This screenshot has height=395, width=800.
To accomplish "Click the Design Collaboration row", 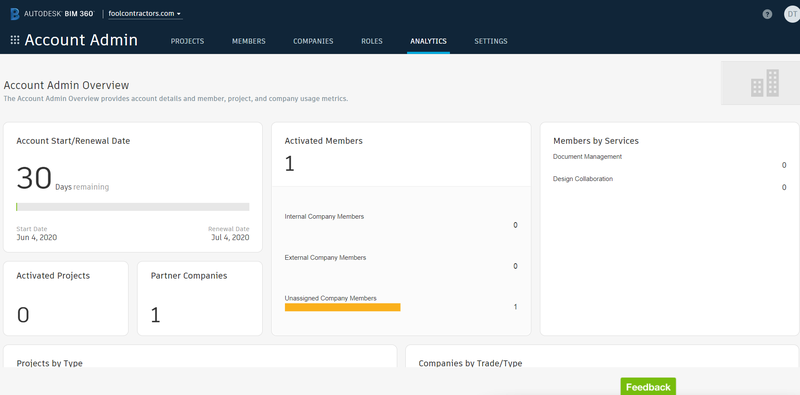I will click(x=669, y=183).
